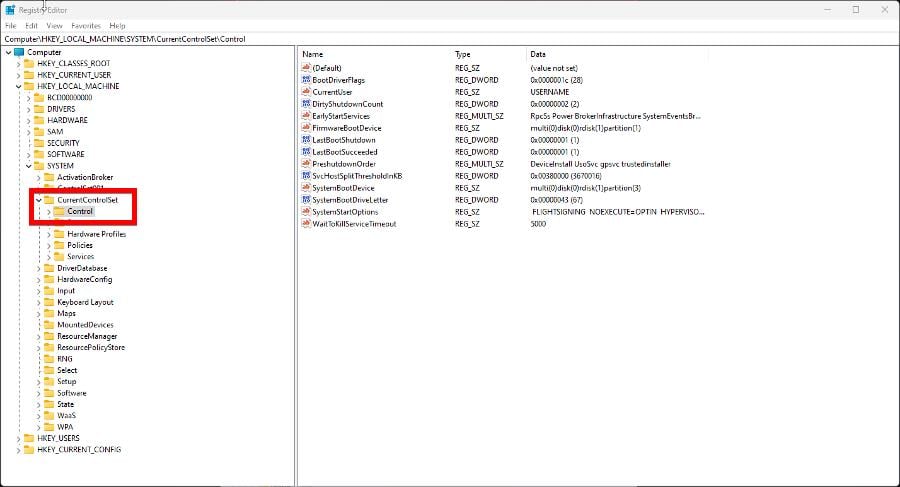Collapse the Computer root node

click(x=8, y=52)
